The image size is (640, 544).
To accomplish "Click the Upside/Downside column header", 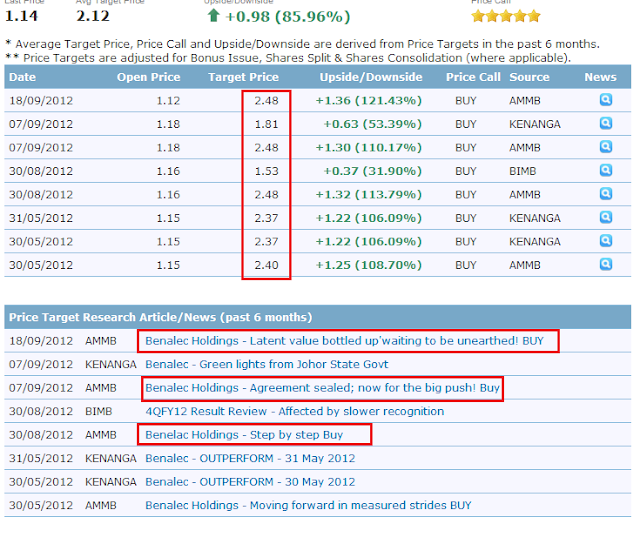I will (371, 77).
